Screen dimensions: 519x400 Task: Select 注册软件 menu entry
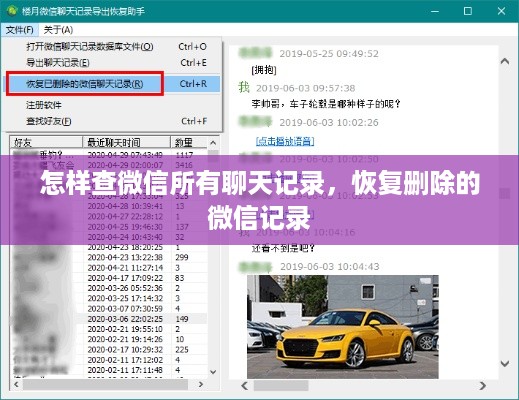[x=113, y=105]
